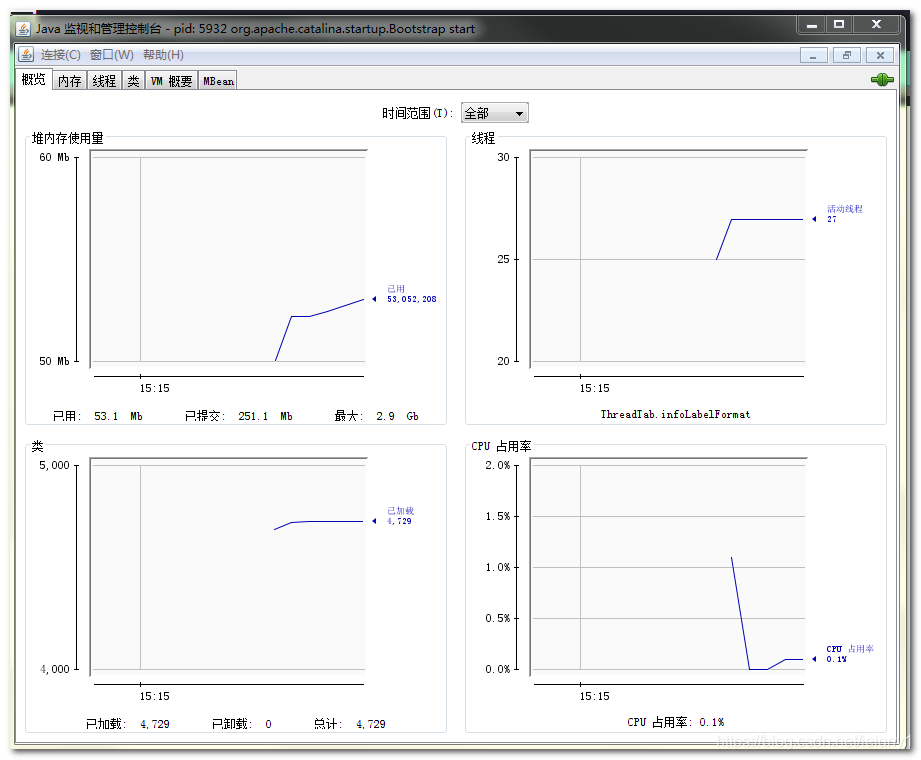This screenshot has height=760, width=921.
Task: Click the 已卸载: 0 value
Action: click(x=241, y=724)
